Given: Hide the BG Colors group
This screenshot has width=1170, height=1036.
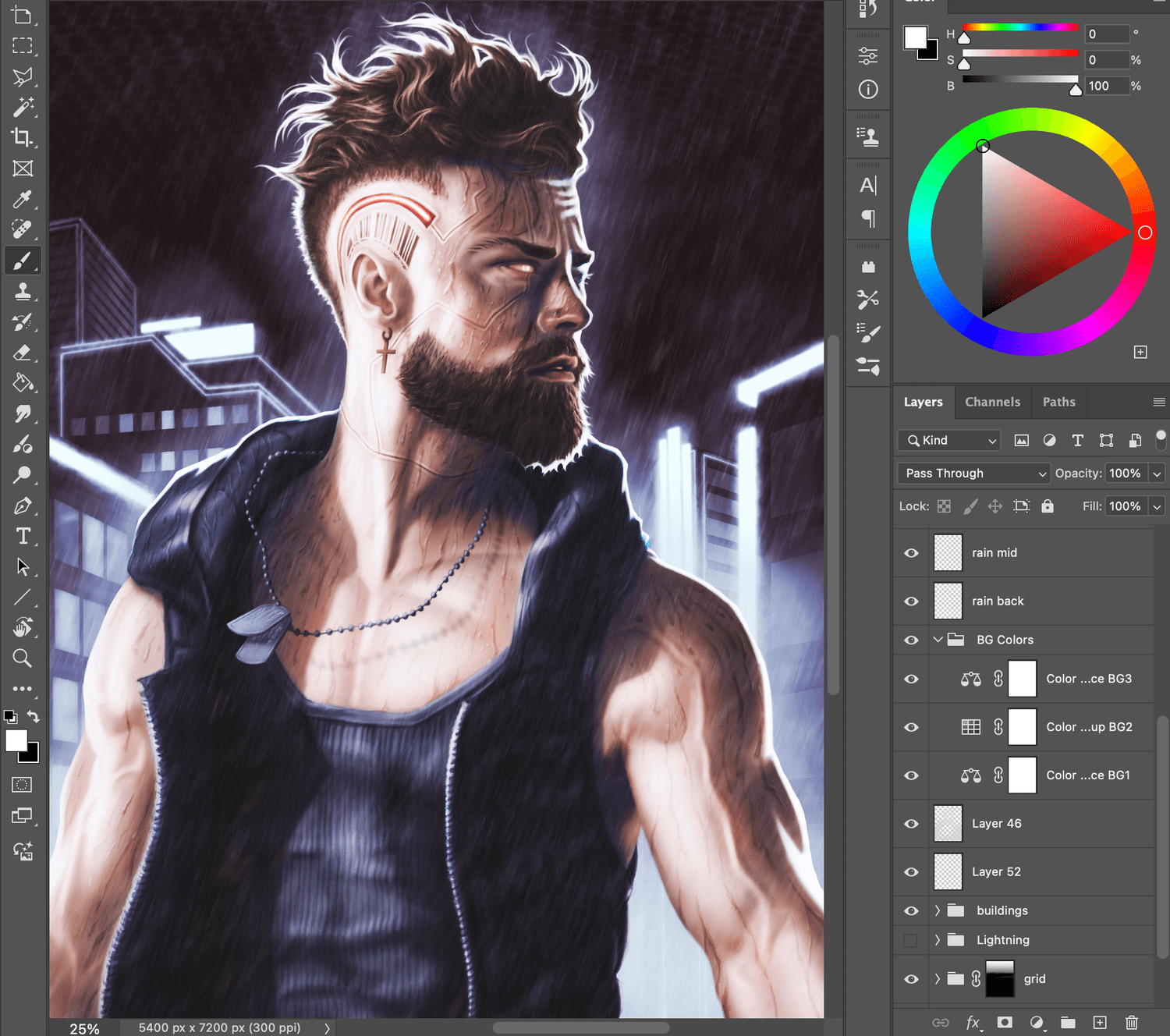Looking at the screenshot, I should click(x=911, y=640).
